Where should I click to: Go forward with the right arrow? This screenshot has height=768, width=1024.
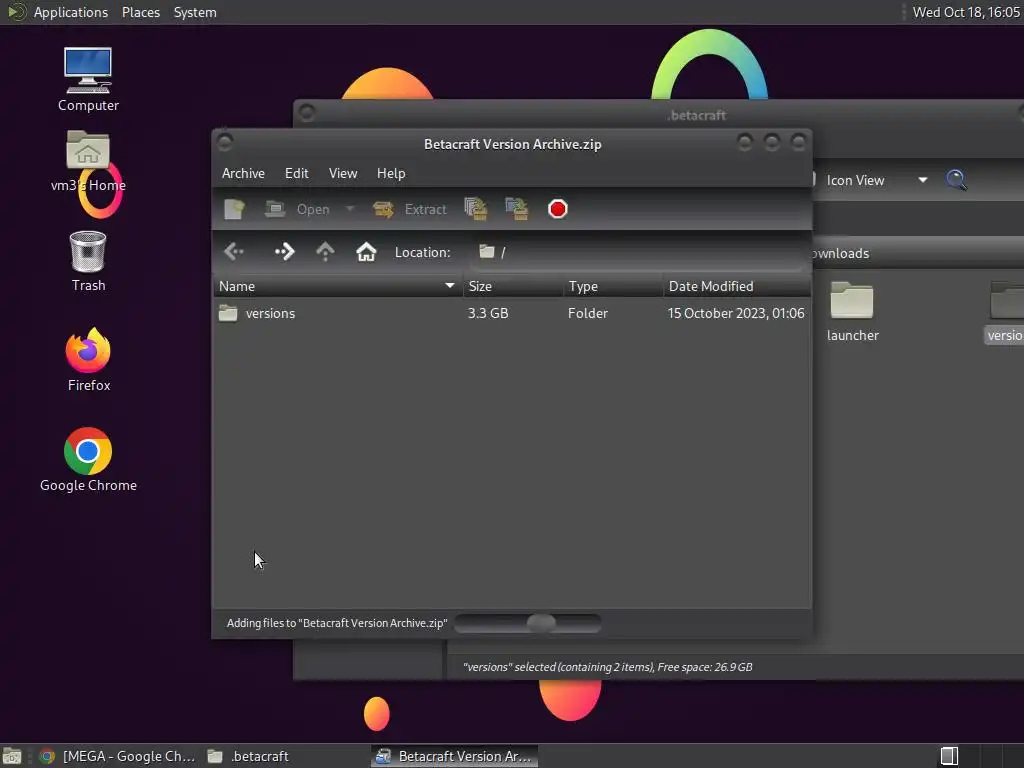tap(284, 251)
